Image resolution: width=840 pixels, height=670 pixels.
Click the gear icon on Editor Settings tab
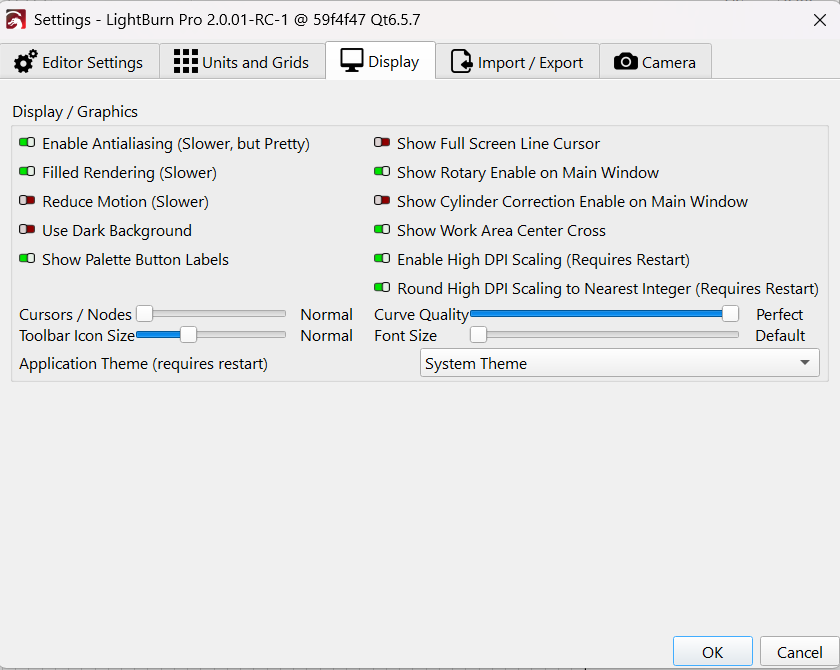pyautogui.click(x=25, y=62)
